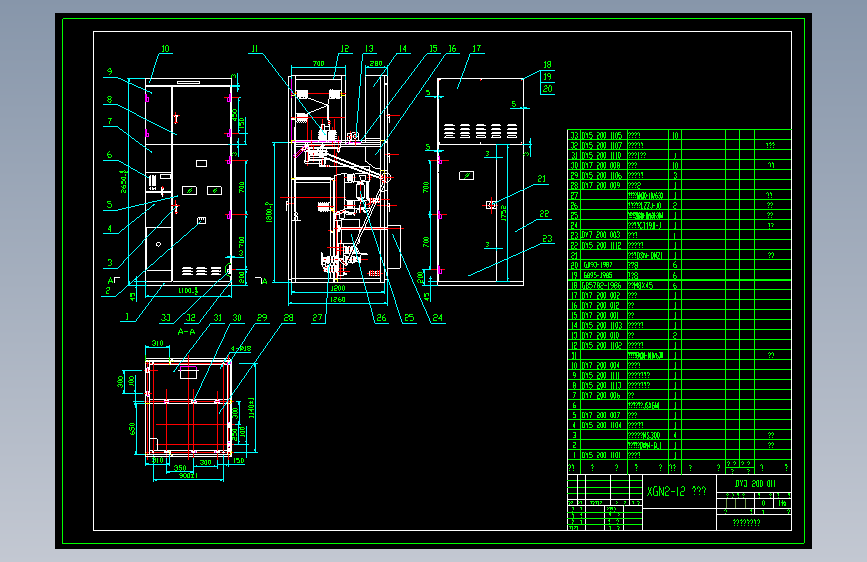
Task: Select callout 26 below the section view
Action: (x=382, y=318)
